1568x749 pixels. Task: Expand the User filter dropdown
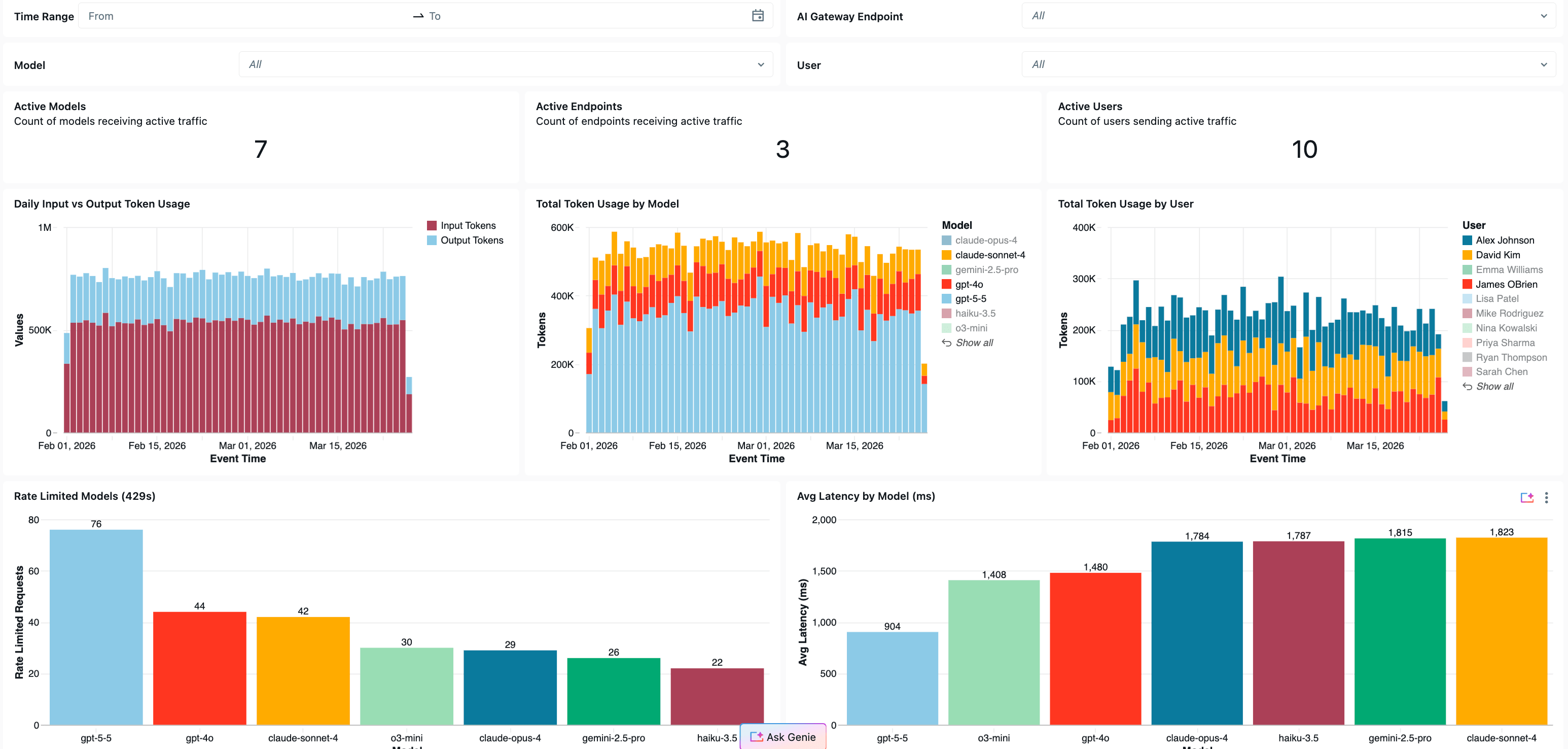click(x=1544, y=64)
